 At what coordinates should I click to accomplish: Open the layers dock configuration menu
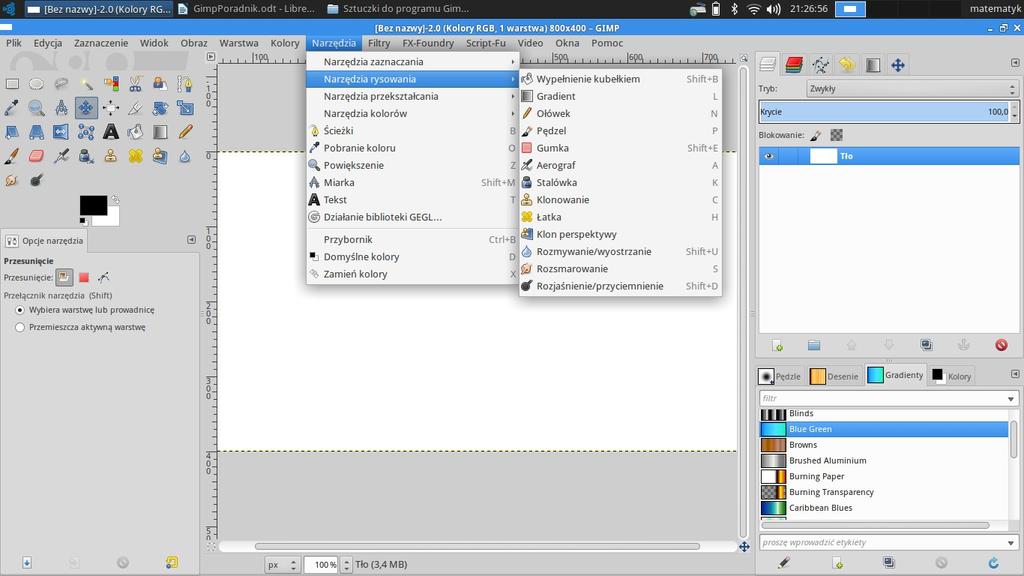pyautogui.click(x=1015, y=63)
